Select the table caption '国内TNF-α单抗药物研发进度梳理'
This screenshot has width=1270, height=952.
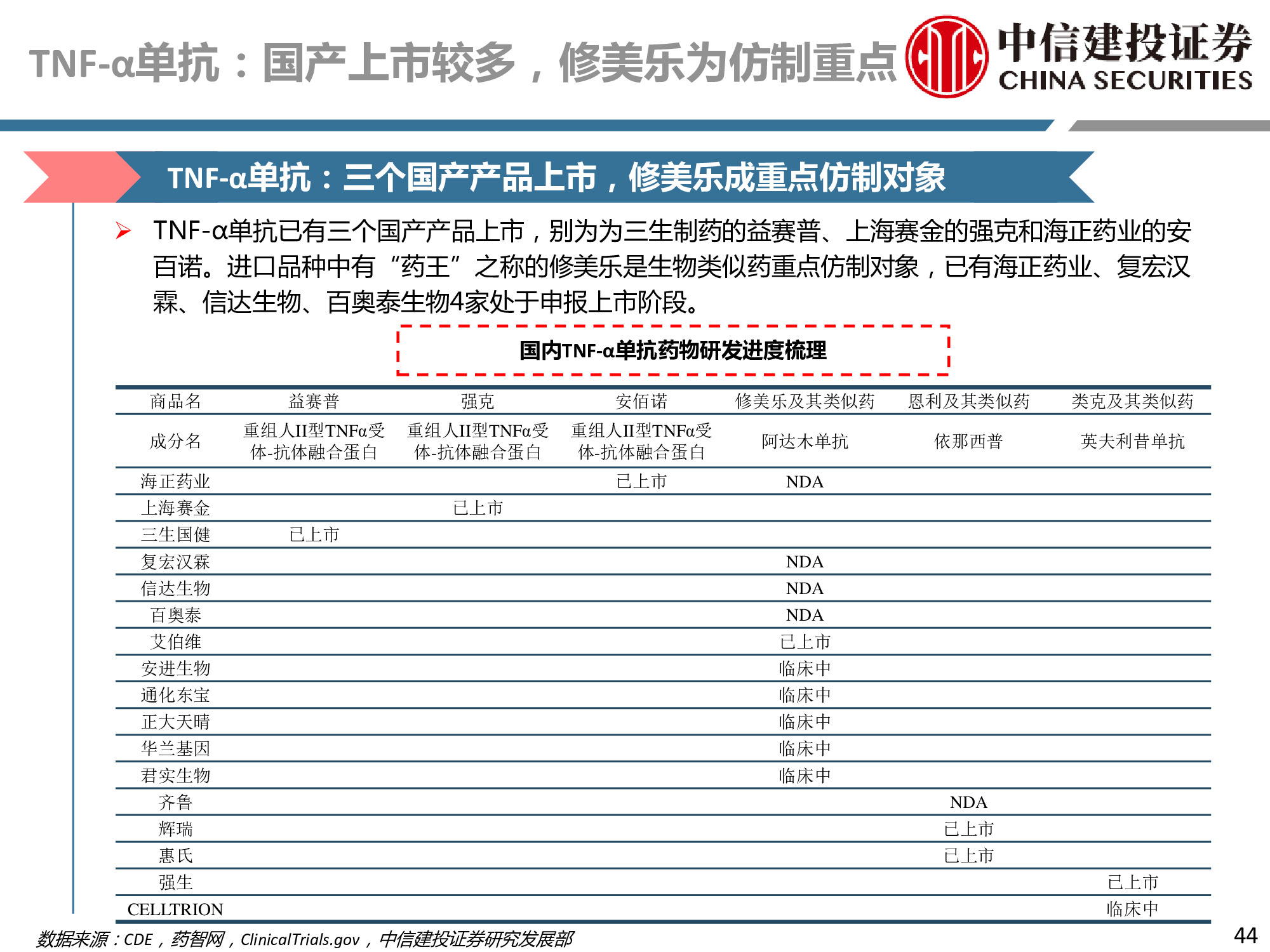tap(673, 350)
